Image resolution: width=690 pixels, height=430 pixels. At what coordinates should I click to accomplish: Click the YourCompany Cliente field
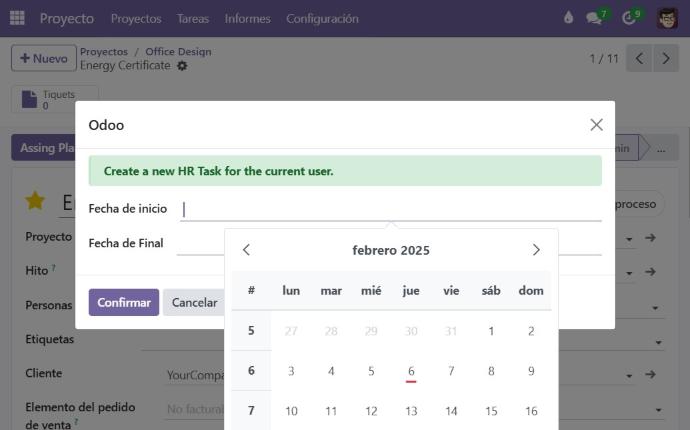196,375
